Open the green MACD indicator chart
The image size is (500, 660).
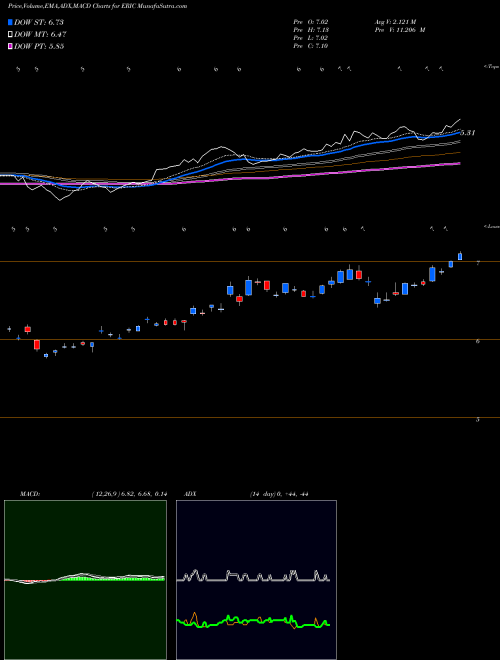pyautogui.click(x=85, y=580)
